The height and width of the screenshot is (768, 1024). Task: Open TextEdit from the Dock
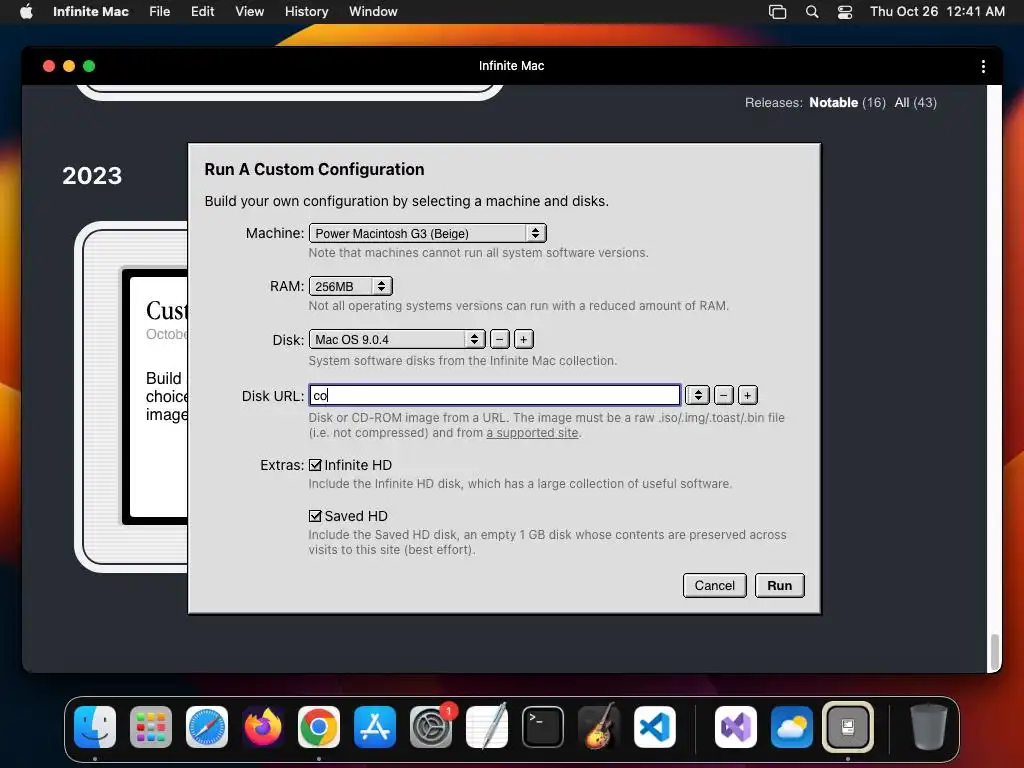pos(487,726)
